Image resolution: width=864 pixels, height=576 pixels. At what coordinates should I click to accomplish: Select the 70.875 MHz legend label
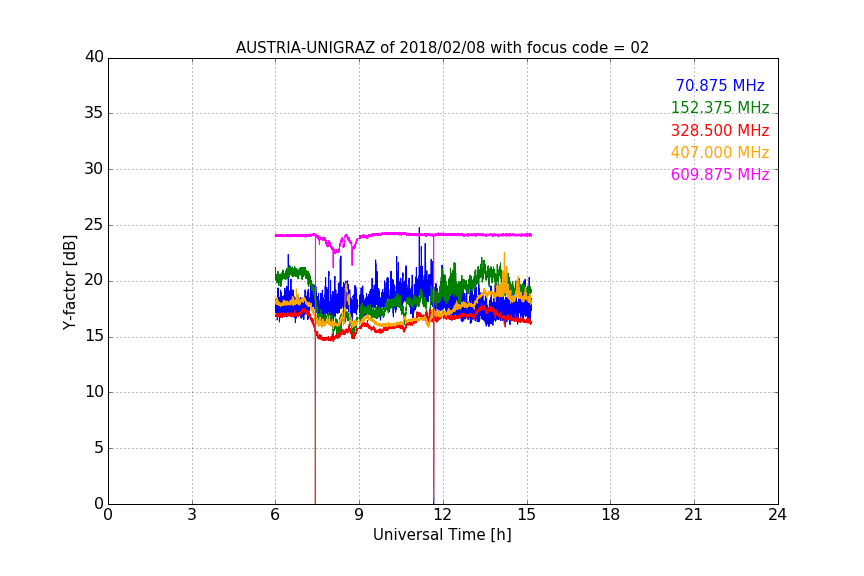pyautogui.click(x=720, y=85)
